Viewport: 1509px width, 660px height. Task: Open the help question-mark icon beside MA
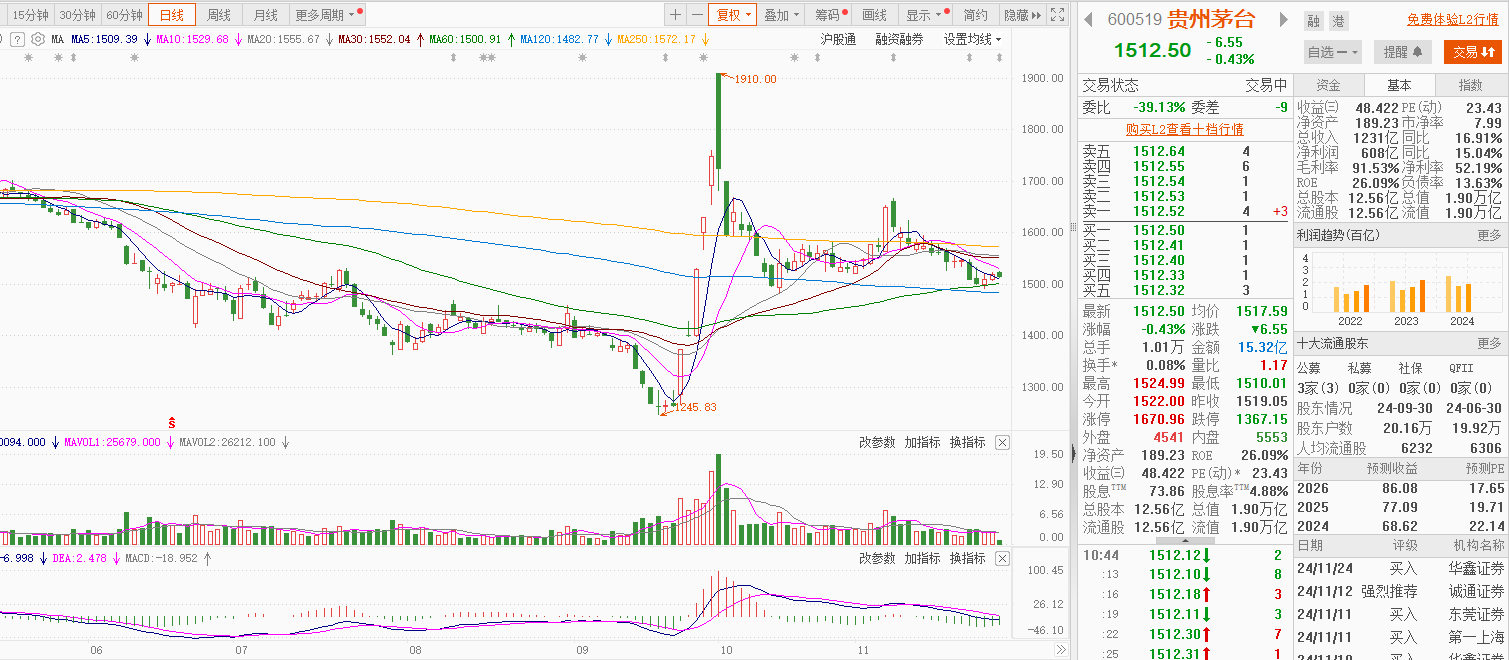click(x=18, y=39)
